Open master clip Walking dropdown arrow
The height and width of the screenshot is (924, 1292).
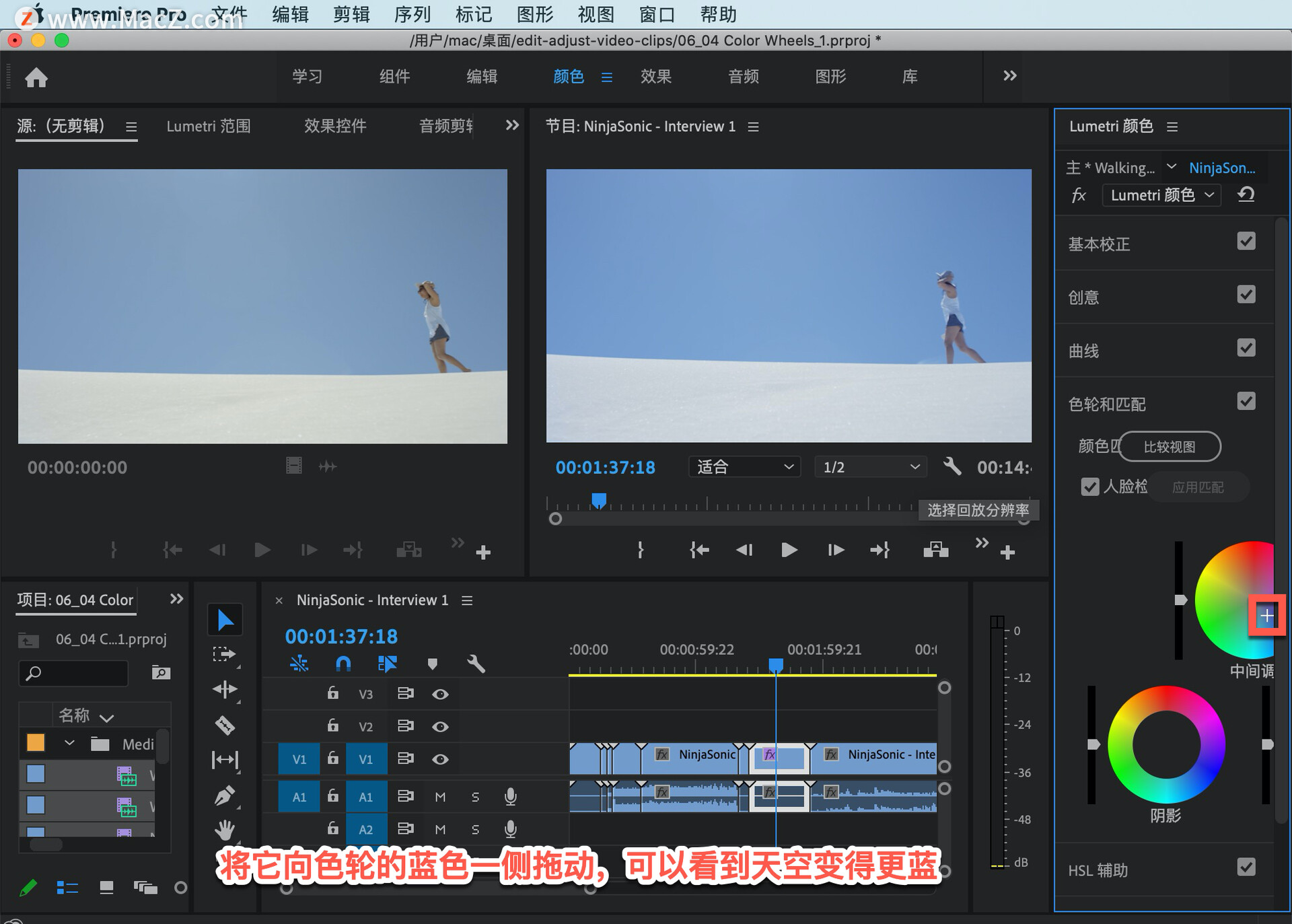[x=1172, y=166]
